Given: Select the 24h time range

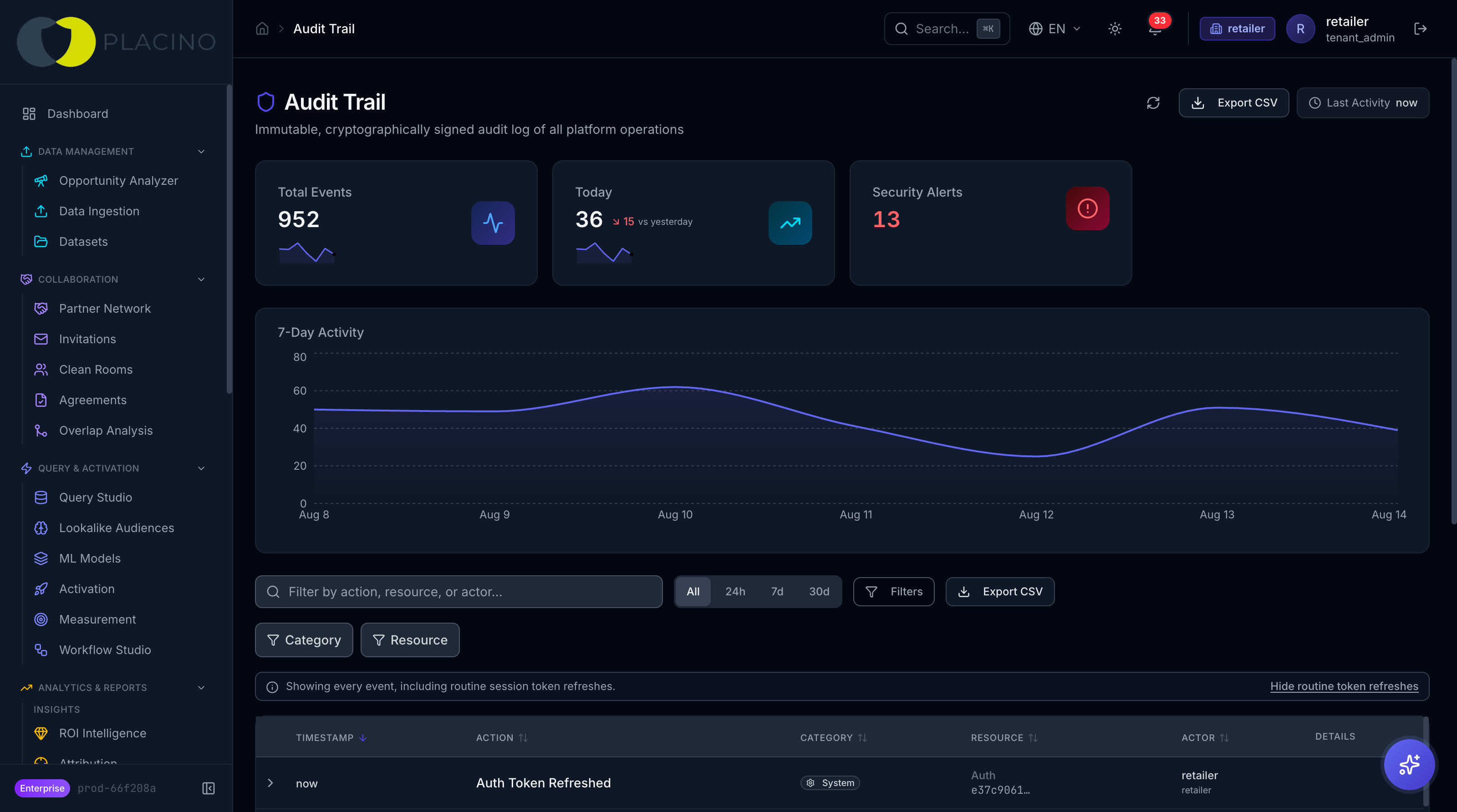Looking at the screenshot, I should pos(735,591).
